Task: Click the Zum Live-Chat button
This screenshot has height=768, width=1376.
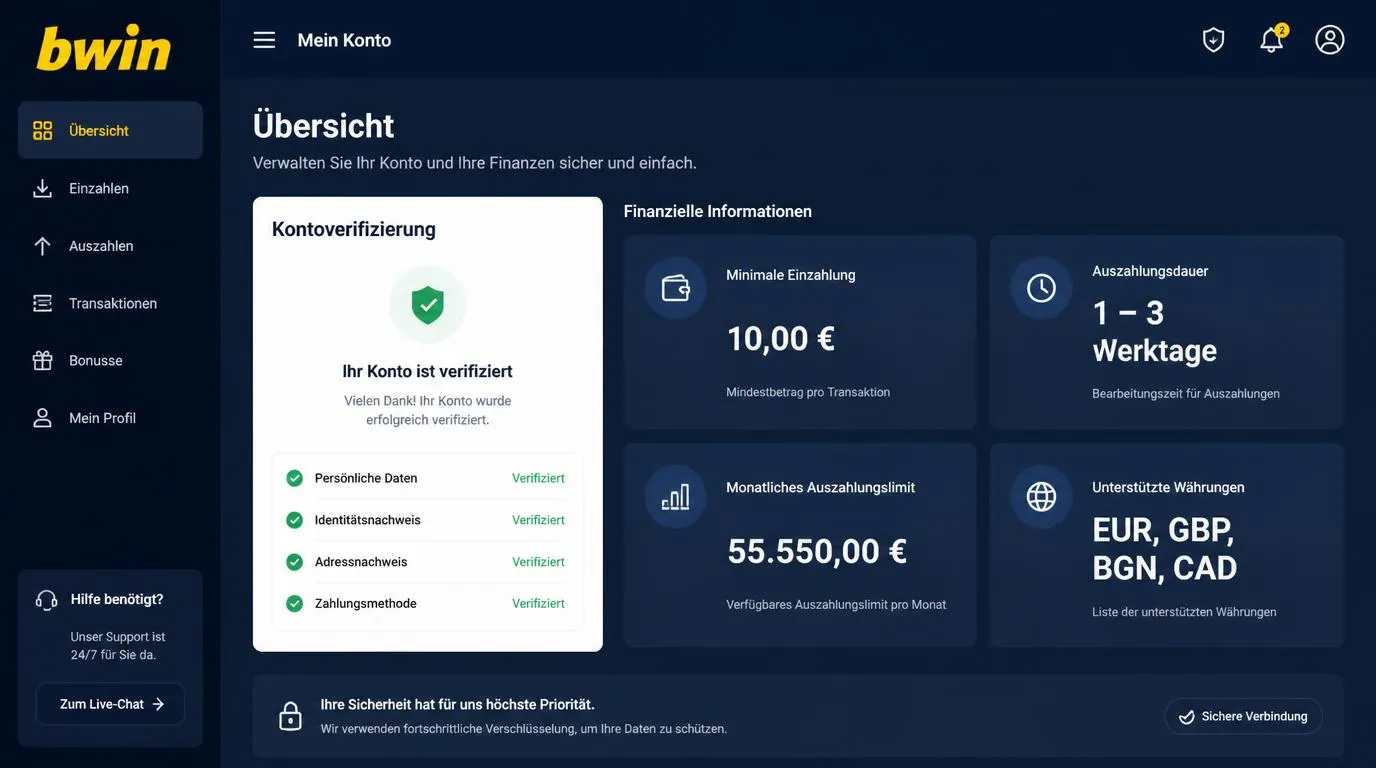Action: pos(110,704)
